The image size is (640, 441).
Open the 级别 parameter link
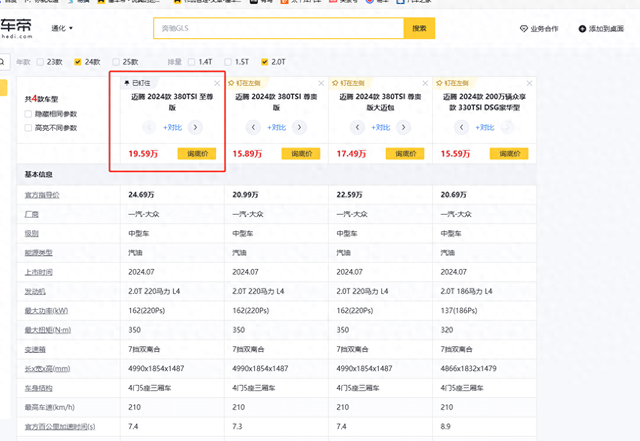click(x=31, y=234)
